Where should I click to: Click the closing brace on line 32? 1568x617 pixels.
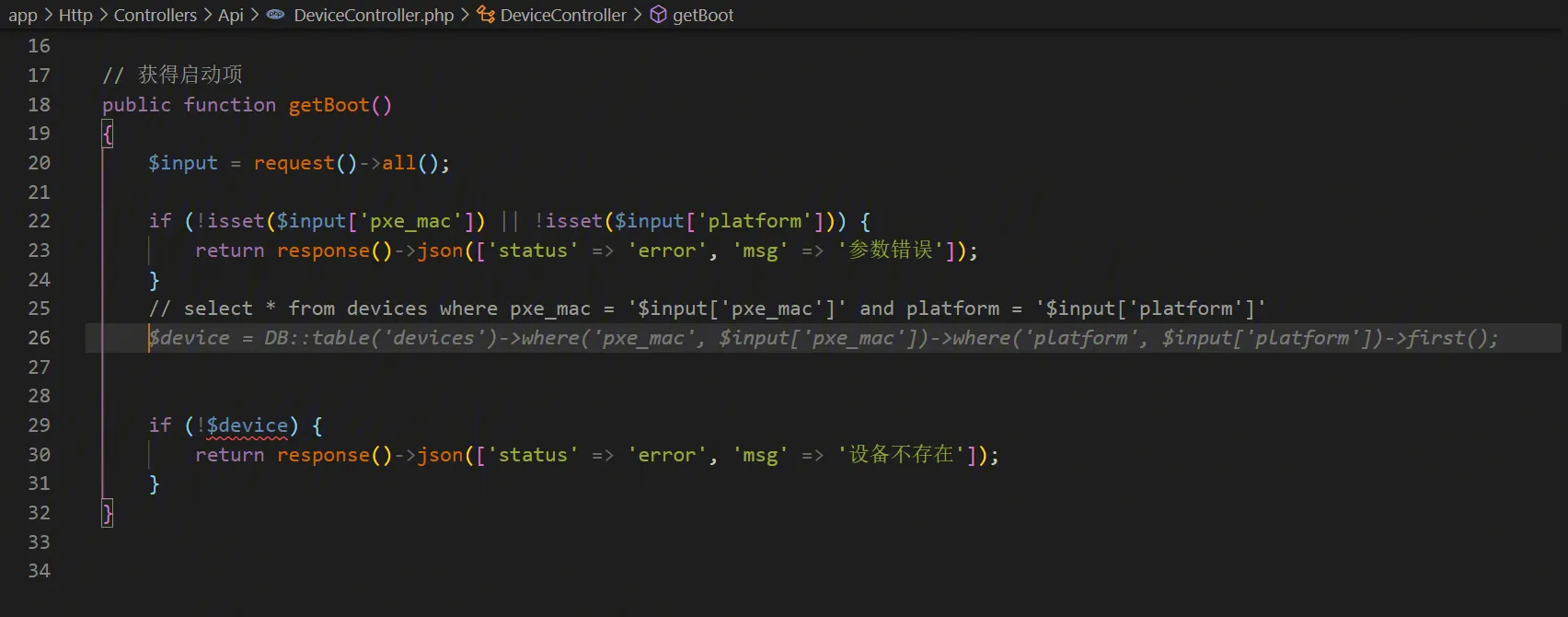point(108,513)
